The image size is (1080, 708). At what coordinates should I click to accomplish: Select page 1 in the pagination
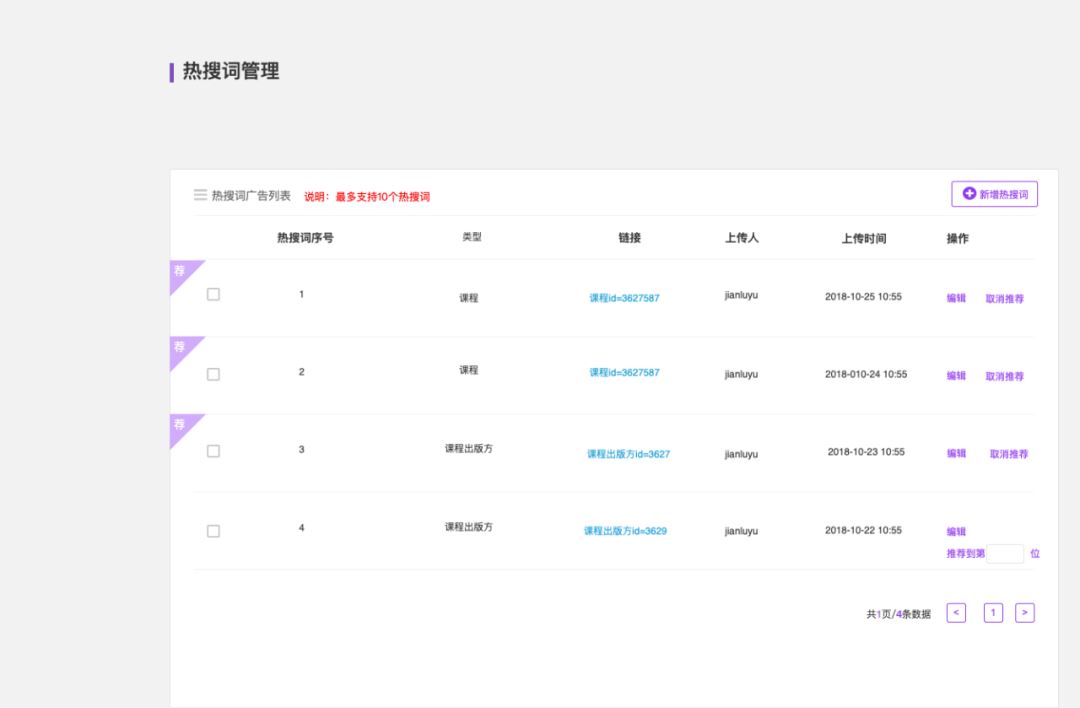[x=993, y=613]
